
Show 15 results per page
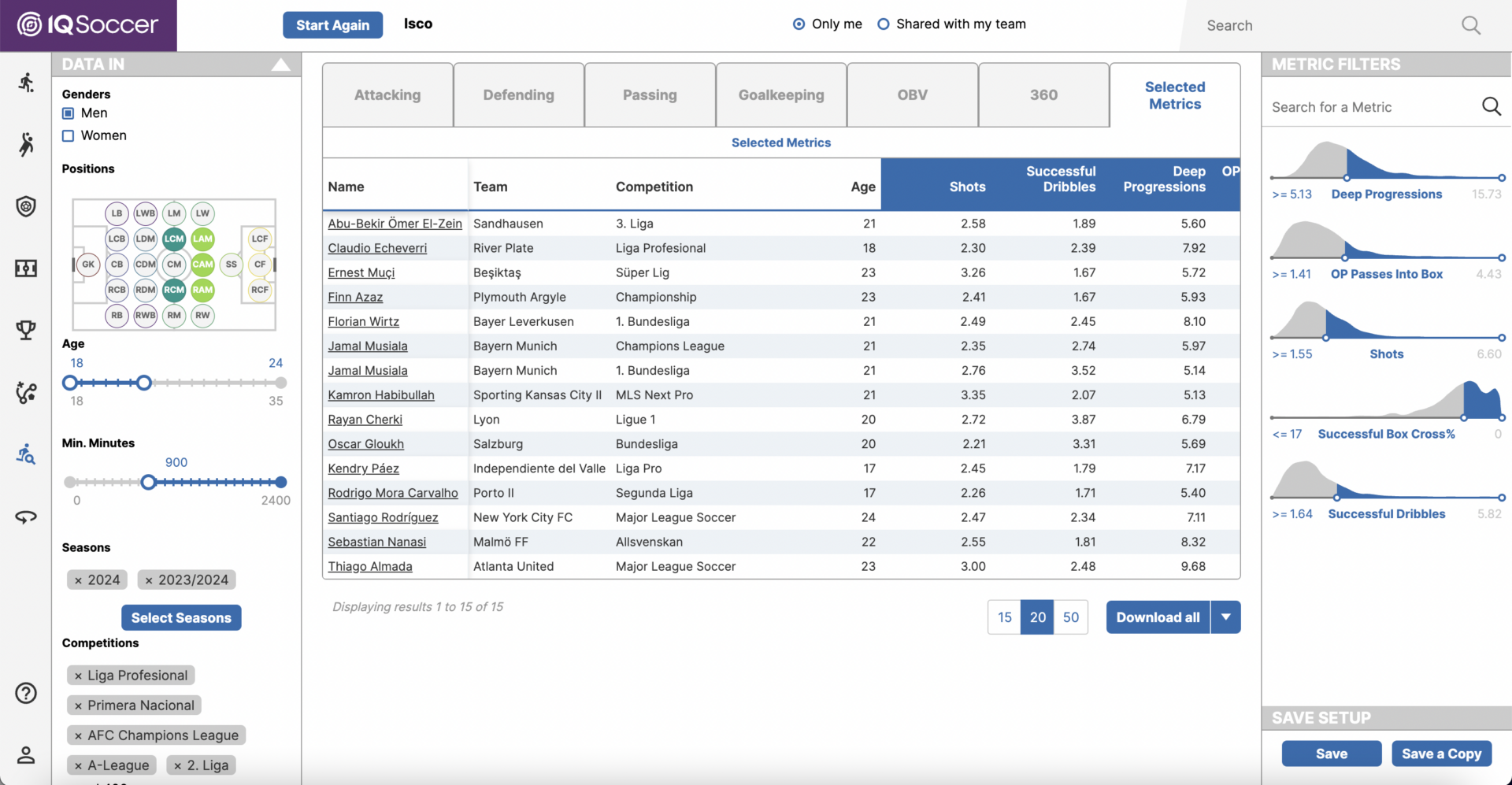tap(1005, 617)
